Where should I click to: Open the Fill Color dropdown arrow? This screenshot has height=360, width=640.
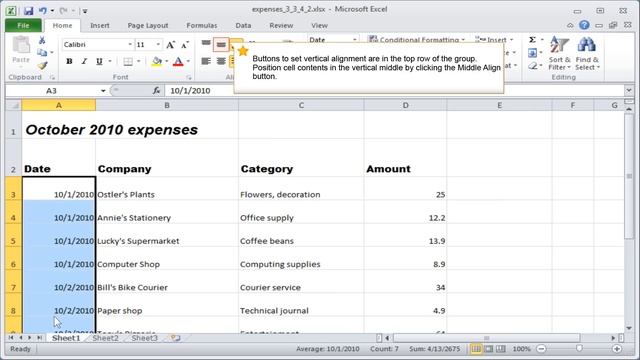coord(166,61)
